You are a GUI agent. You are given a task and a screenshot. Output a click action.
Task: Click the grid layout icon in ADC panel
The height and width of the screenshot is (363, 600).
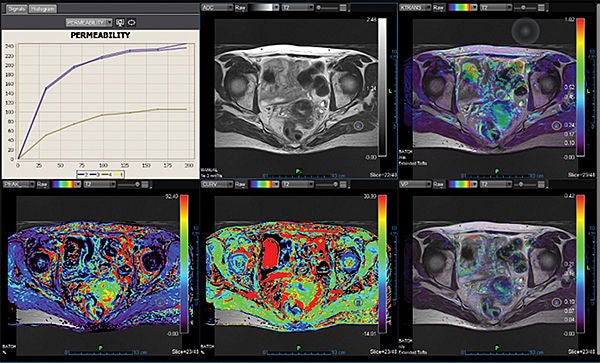[x=343, y=7]
